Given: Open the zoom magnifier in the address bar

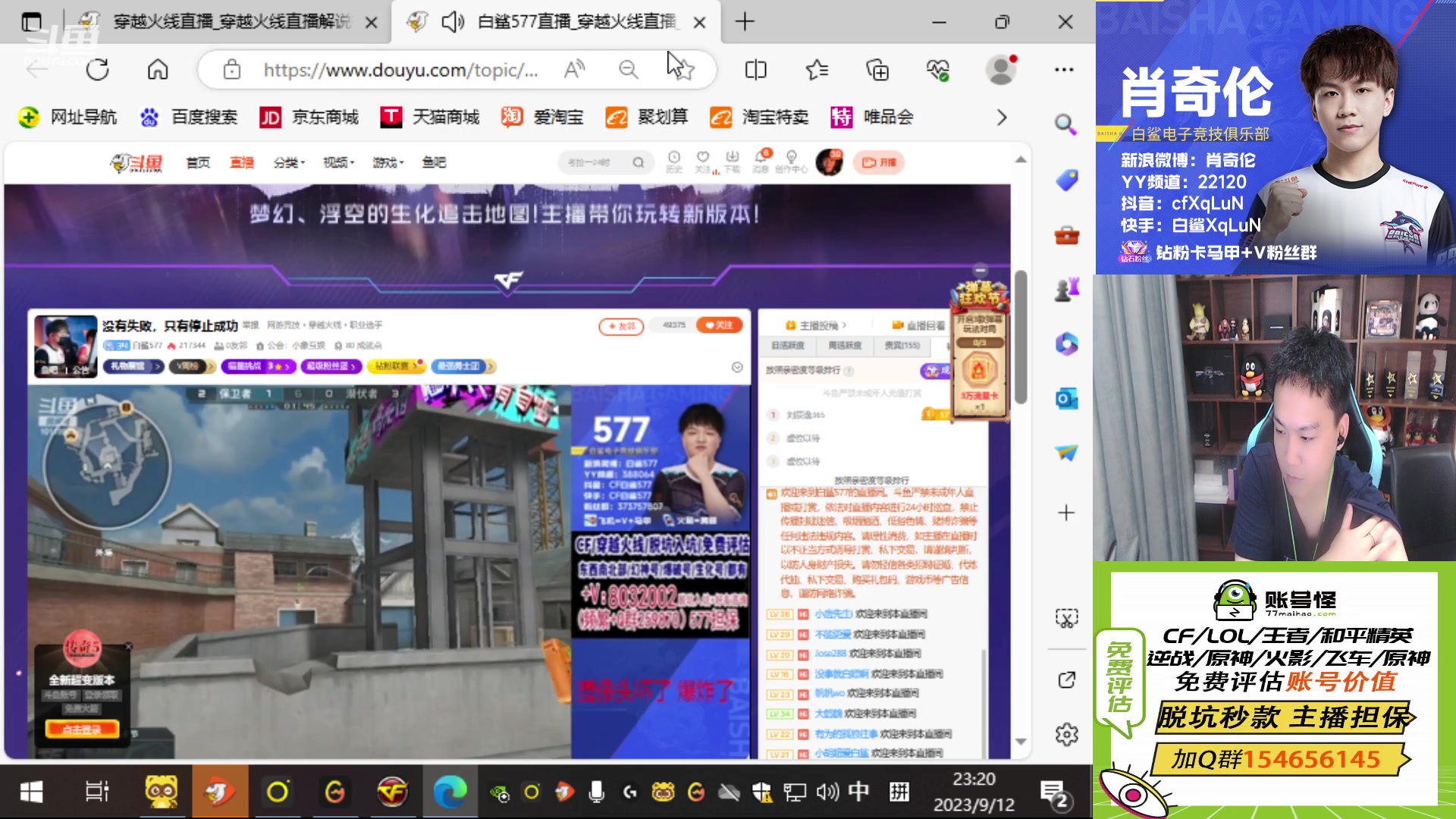Looking at the screenshot, I should (628, 70).
